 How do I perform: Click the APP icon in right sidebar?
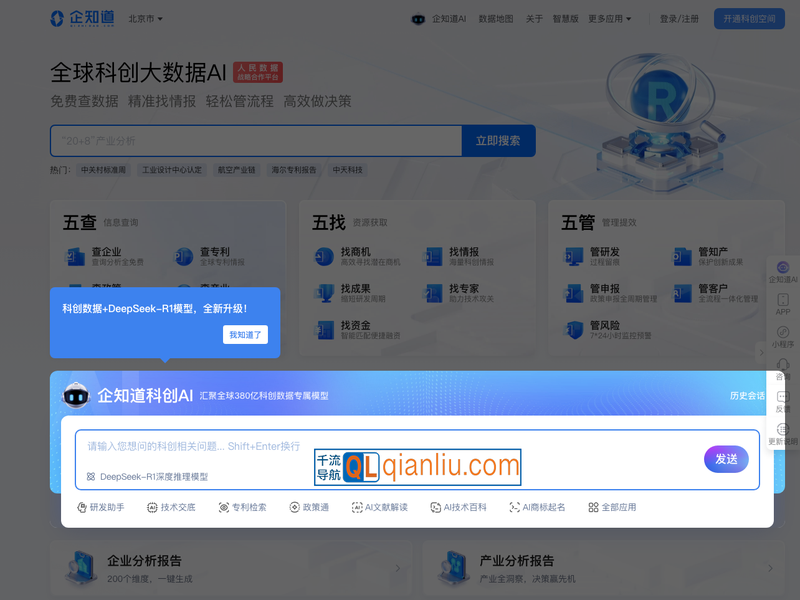(x=781, y=299)
